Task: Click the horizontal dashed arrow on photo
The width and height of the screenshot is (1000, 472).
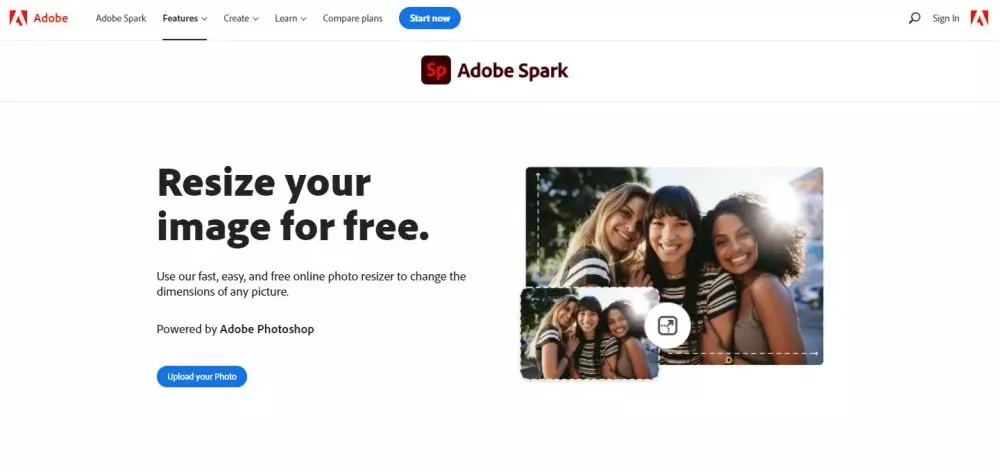Action: (743, 353)
